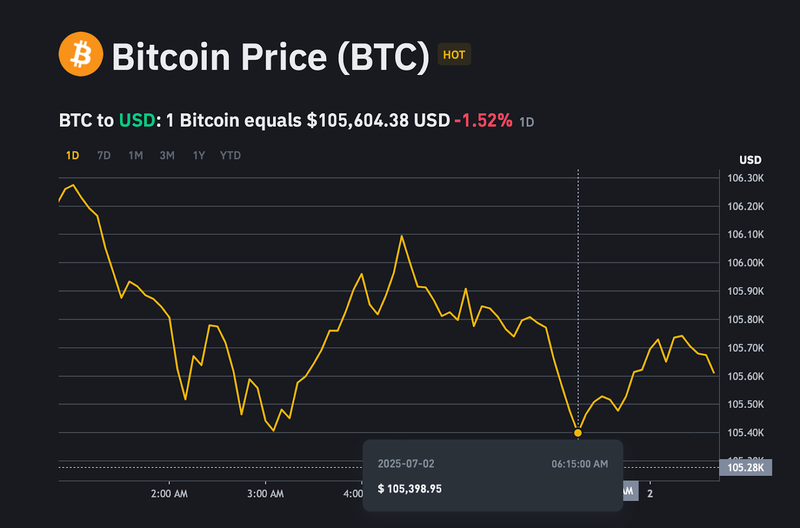Viewport: 800px width, 528px height.
Task: Click the yellow data point marker on chart
Action: click(x=578, y=433)
